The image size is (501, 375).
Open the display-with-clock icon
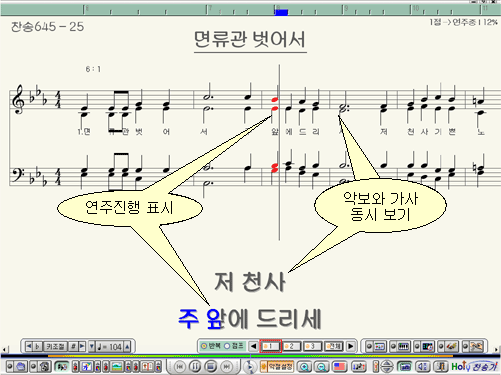(x=428, y=346)
